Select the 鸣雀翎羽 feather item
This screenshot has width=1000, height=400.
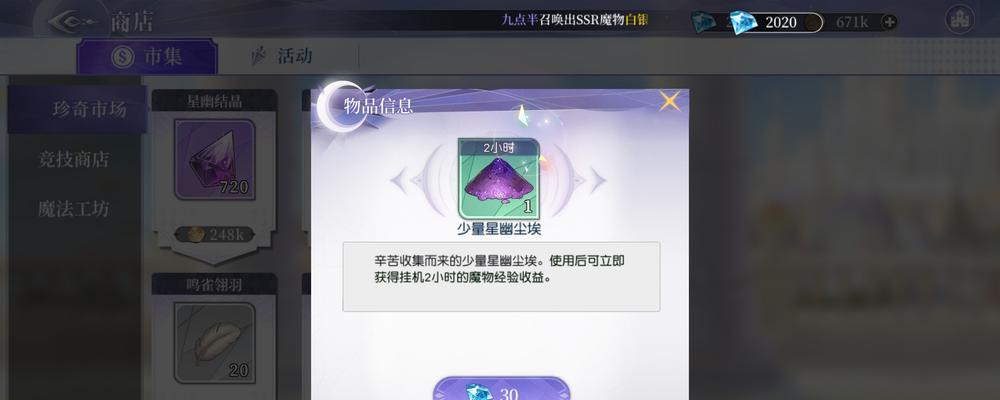pyautogui.click(x=214, y=343)
